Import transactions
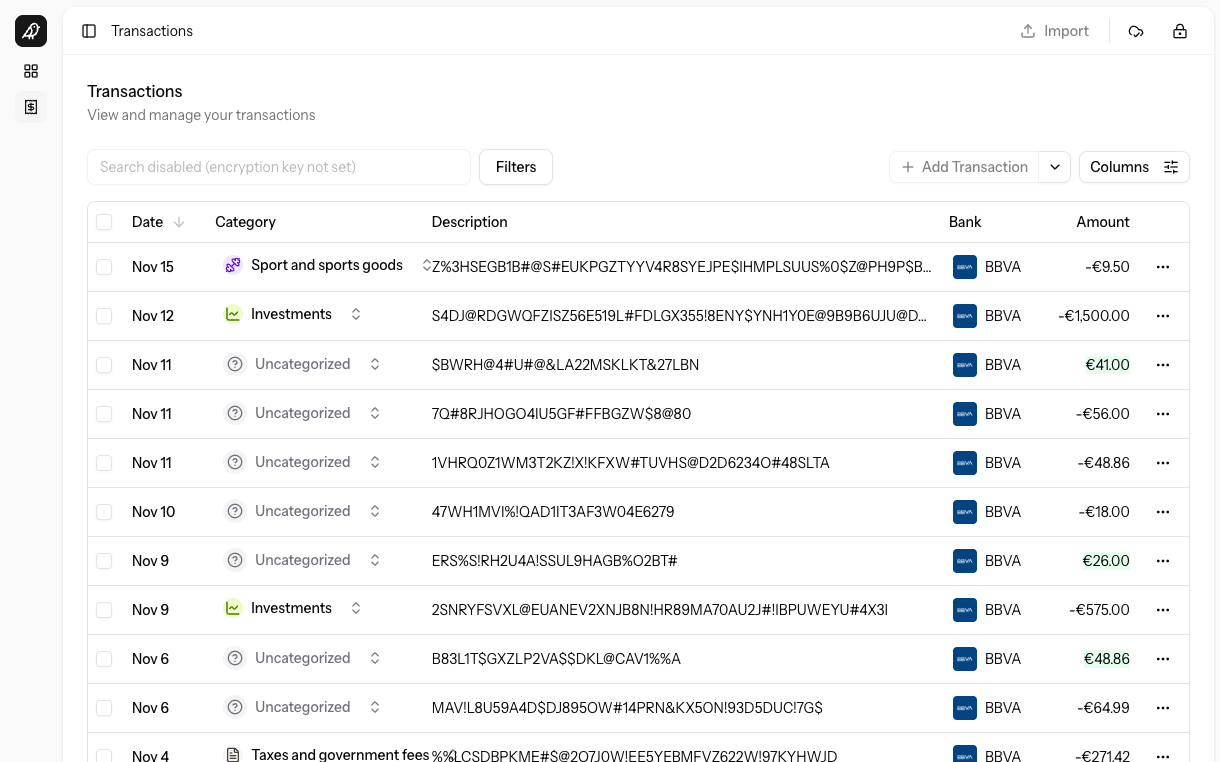Screen dimensions: 1220x762 (1055, 31)
